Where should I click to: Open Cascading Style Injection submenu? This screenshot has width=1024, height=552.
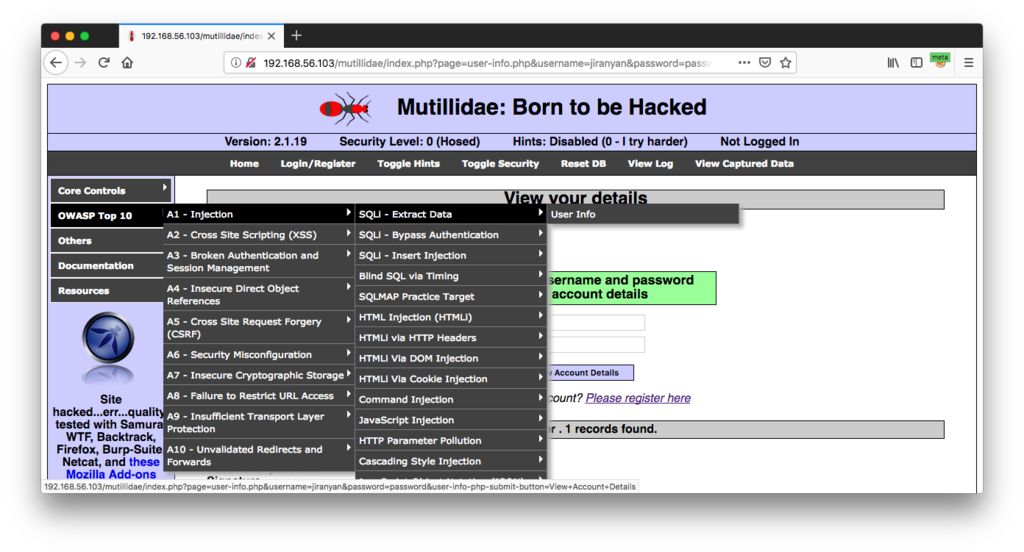[x=451, y=461]
